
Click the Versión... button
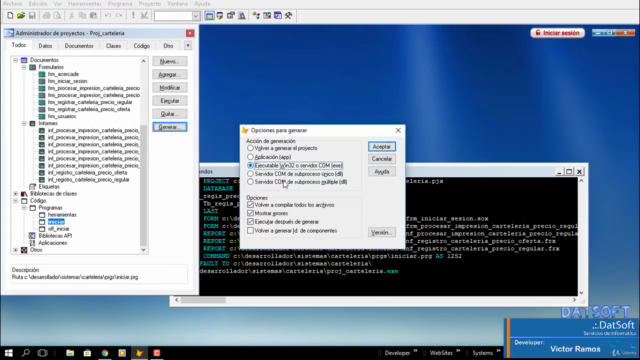[382, 232]
